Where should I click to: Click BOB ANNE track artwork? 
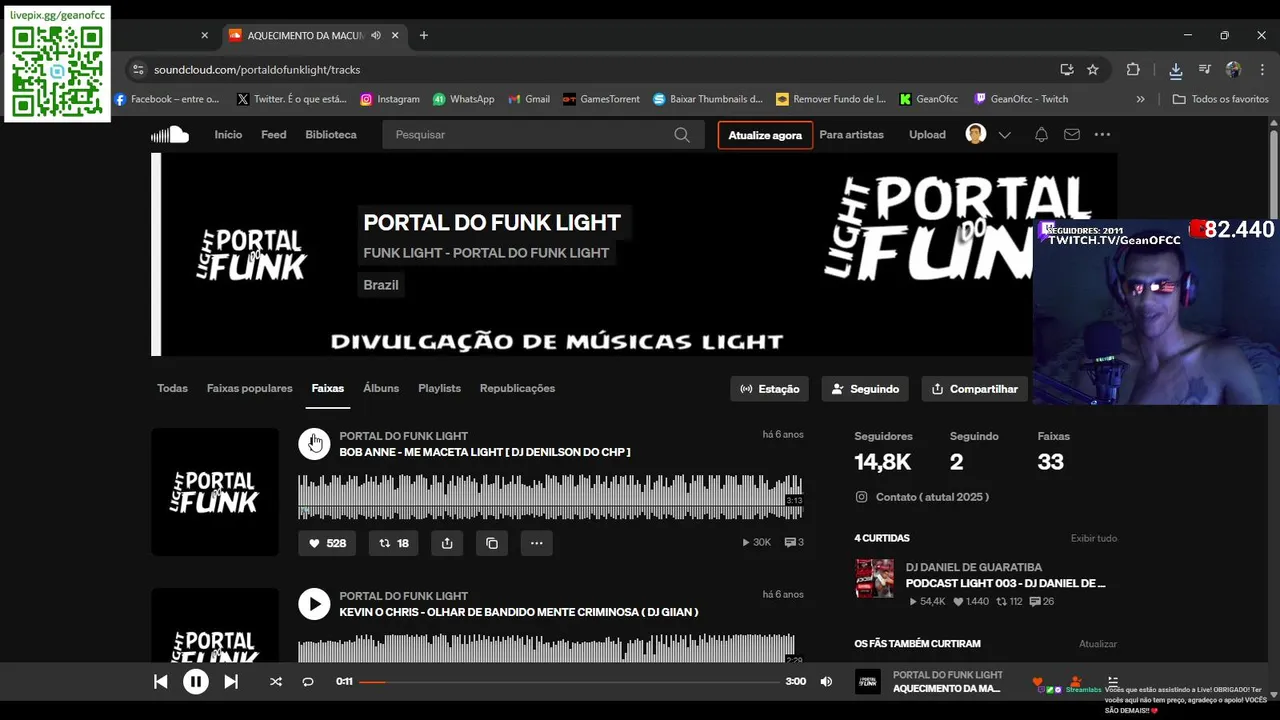click(215, 492)
